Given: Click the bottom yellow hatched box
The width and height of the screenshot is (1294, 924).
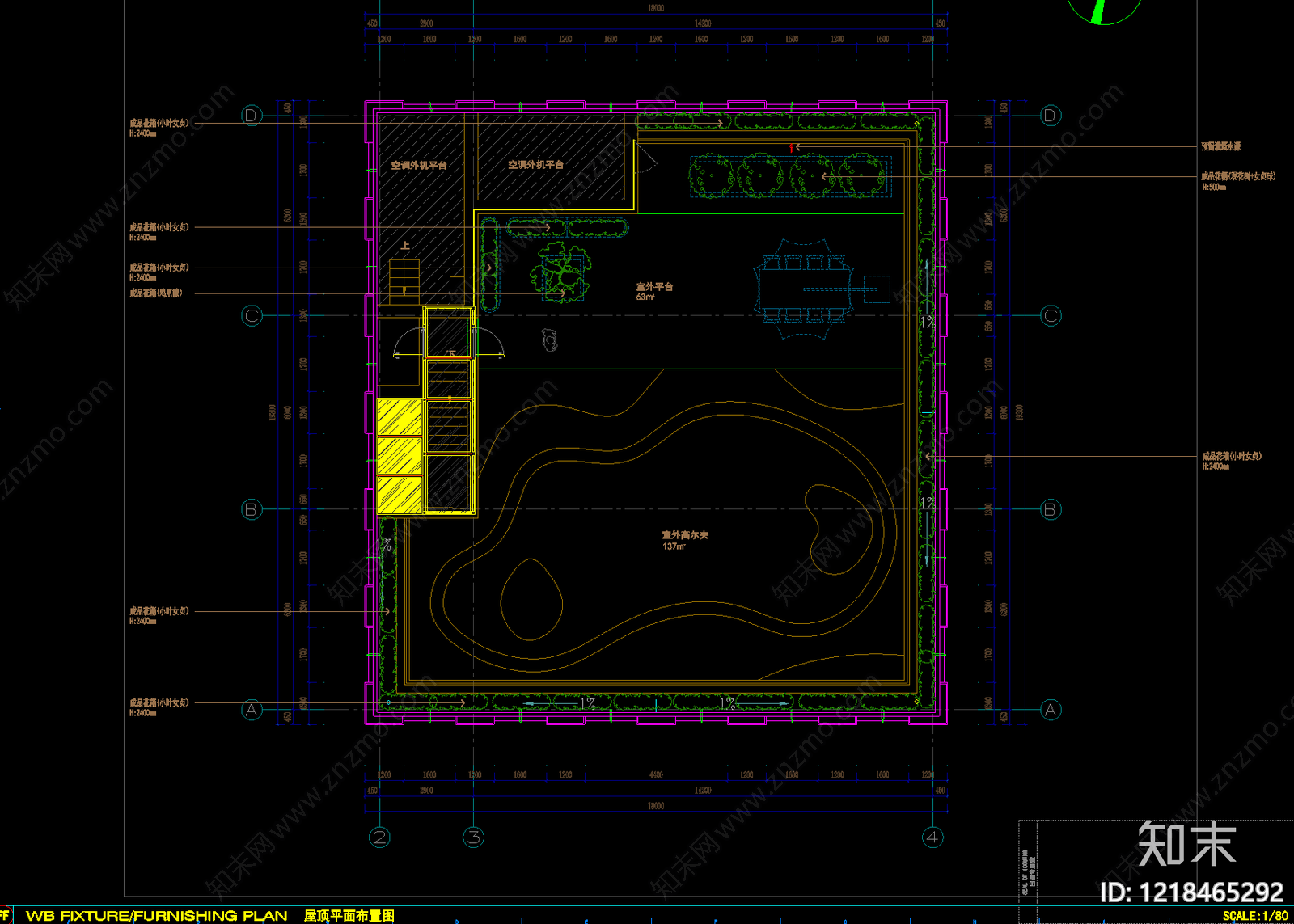Looking at the screenshot, I should click(x=400, y=495).
